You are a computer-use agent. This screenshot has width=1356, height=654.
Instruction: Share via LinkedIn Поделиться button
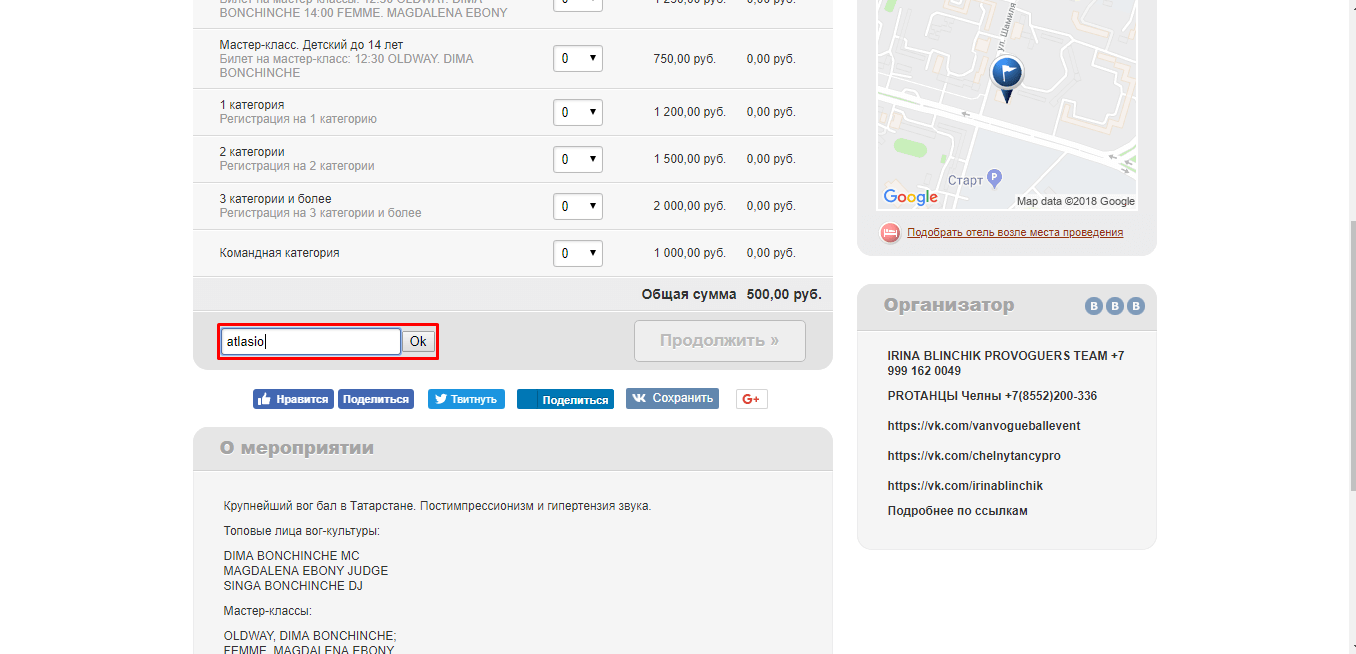pos(565,399)
